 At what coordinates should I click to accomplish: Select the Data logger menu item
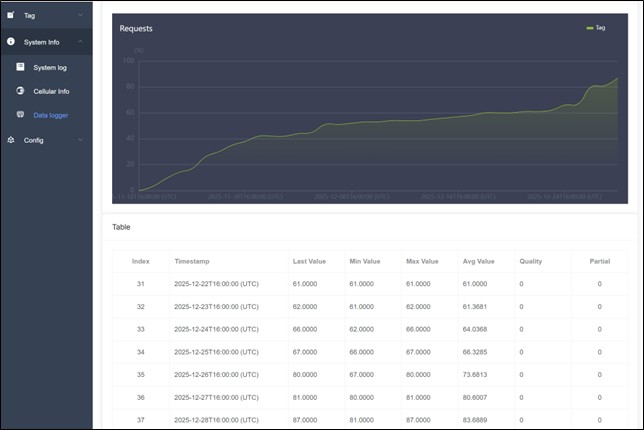coord(50,115)
